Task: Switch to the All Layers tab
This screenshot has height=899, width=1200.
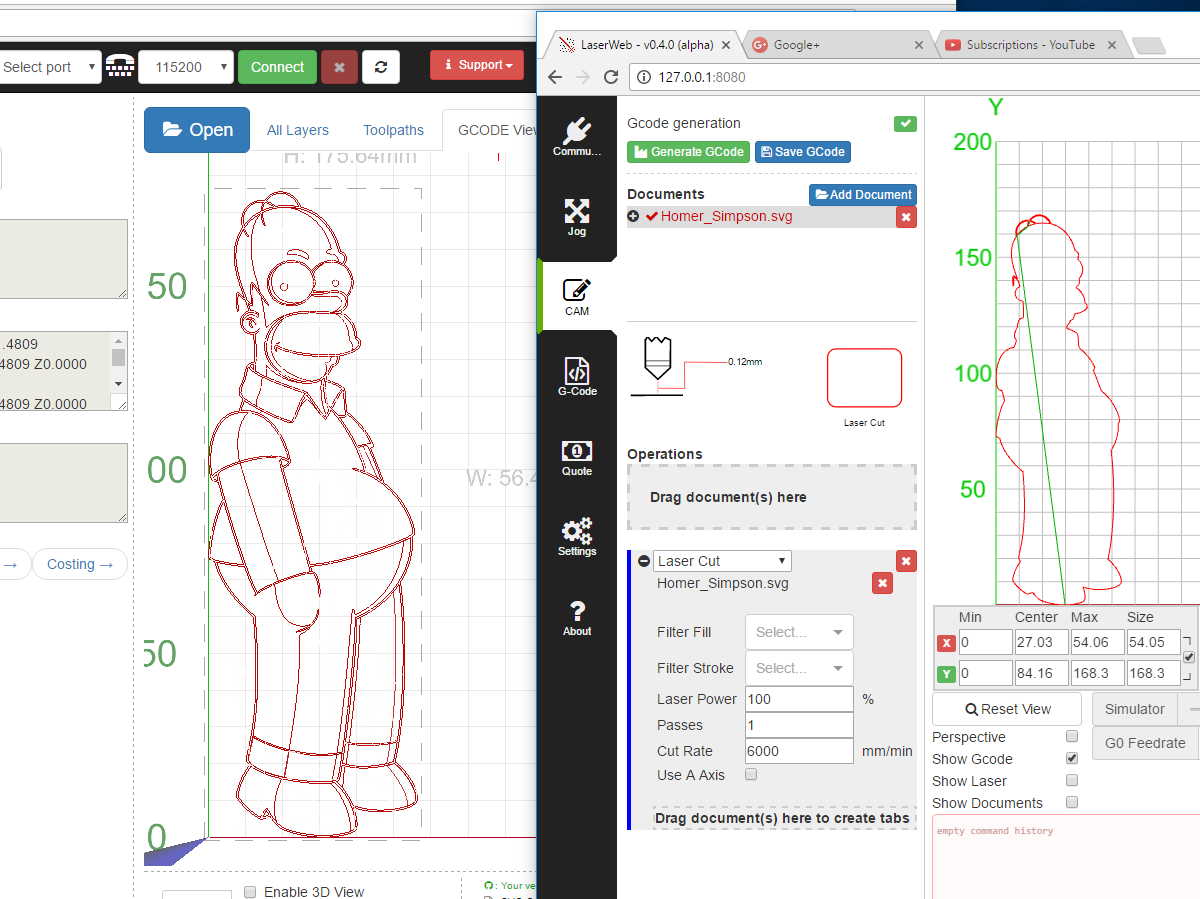Action: tap(298, 130)
